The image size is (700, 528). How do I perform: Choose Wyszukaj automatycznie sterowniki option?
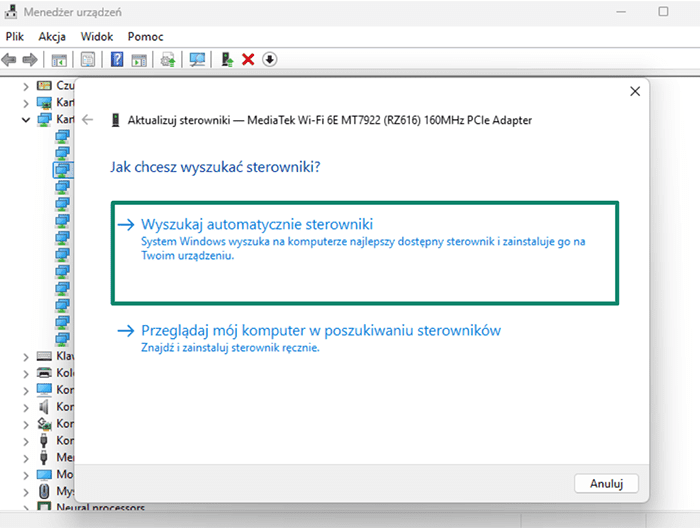tap(365, 253)
